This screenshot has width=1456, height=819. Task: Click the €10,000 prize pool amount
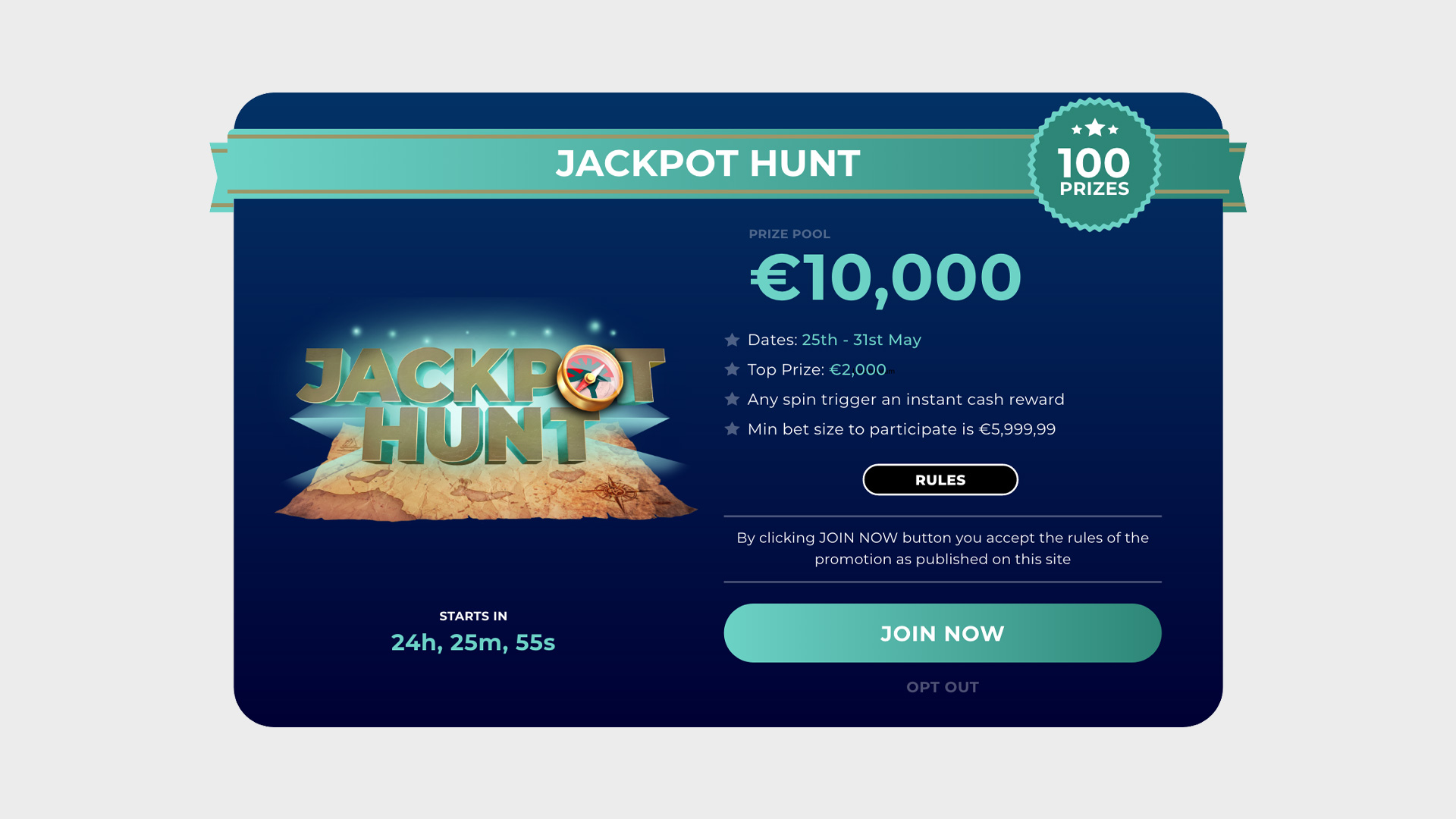pos(886,278)
